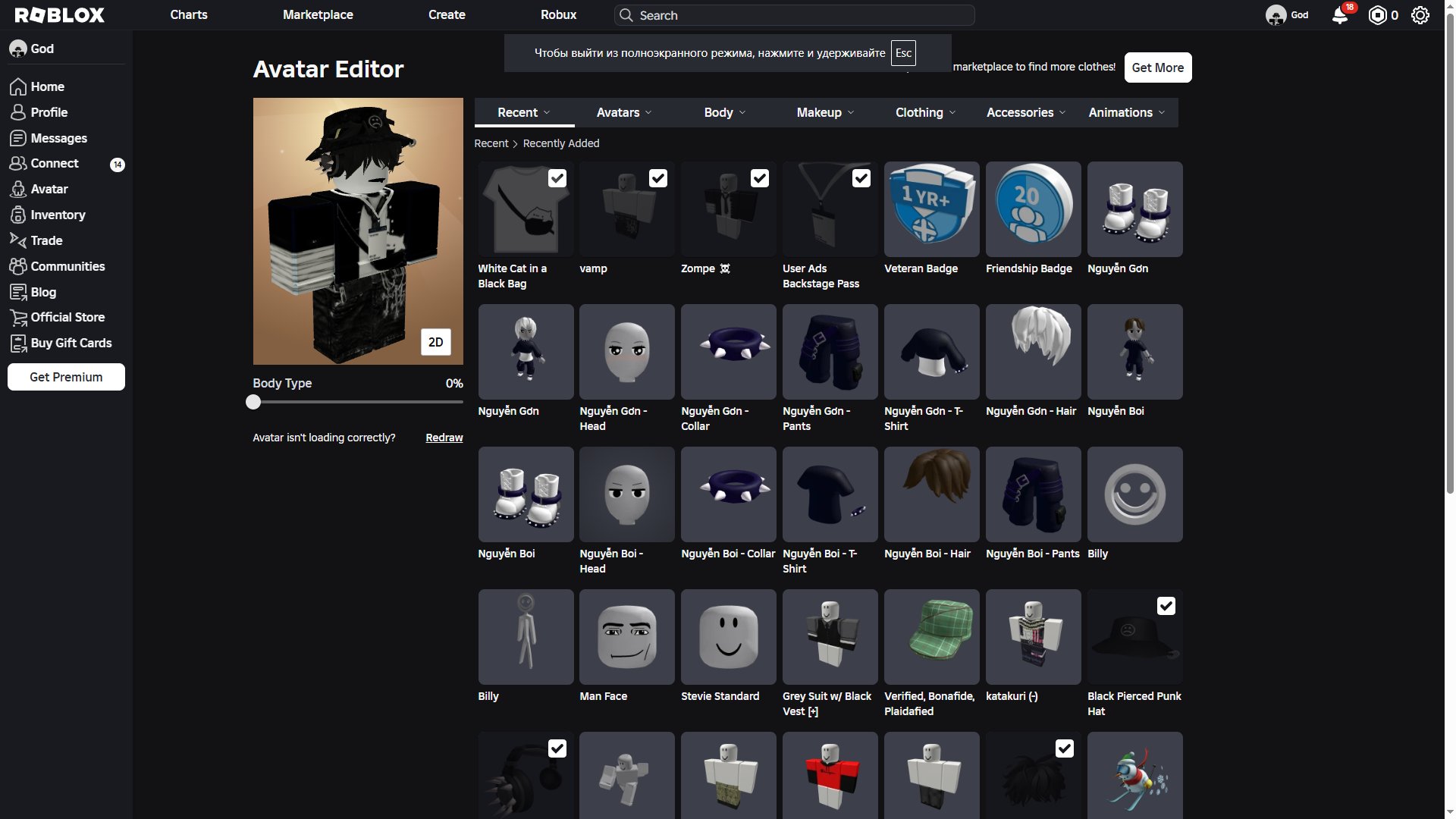Screen dimensions: 1456x819
Task: Click the Redraw link
Action: coord(444,438)
